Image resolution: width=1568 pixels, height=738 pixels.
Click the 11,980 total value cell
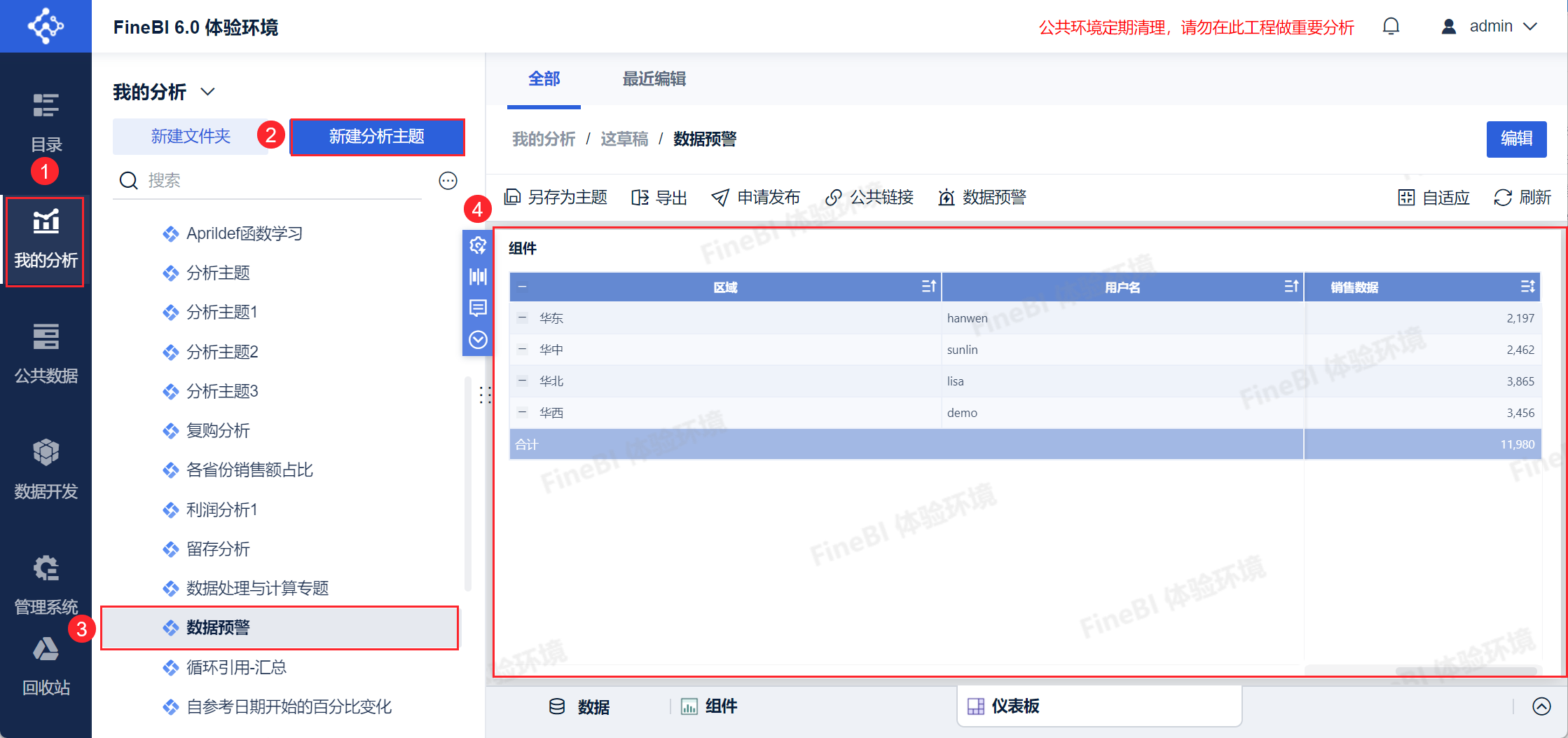pos(1422,444)
